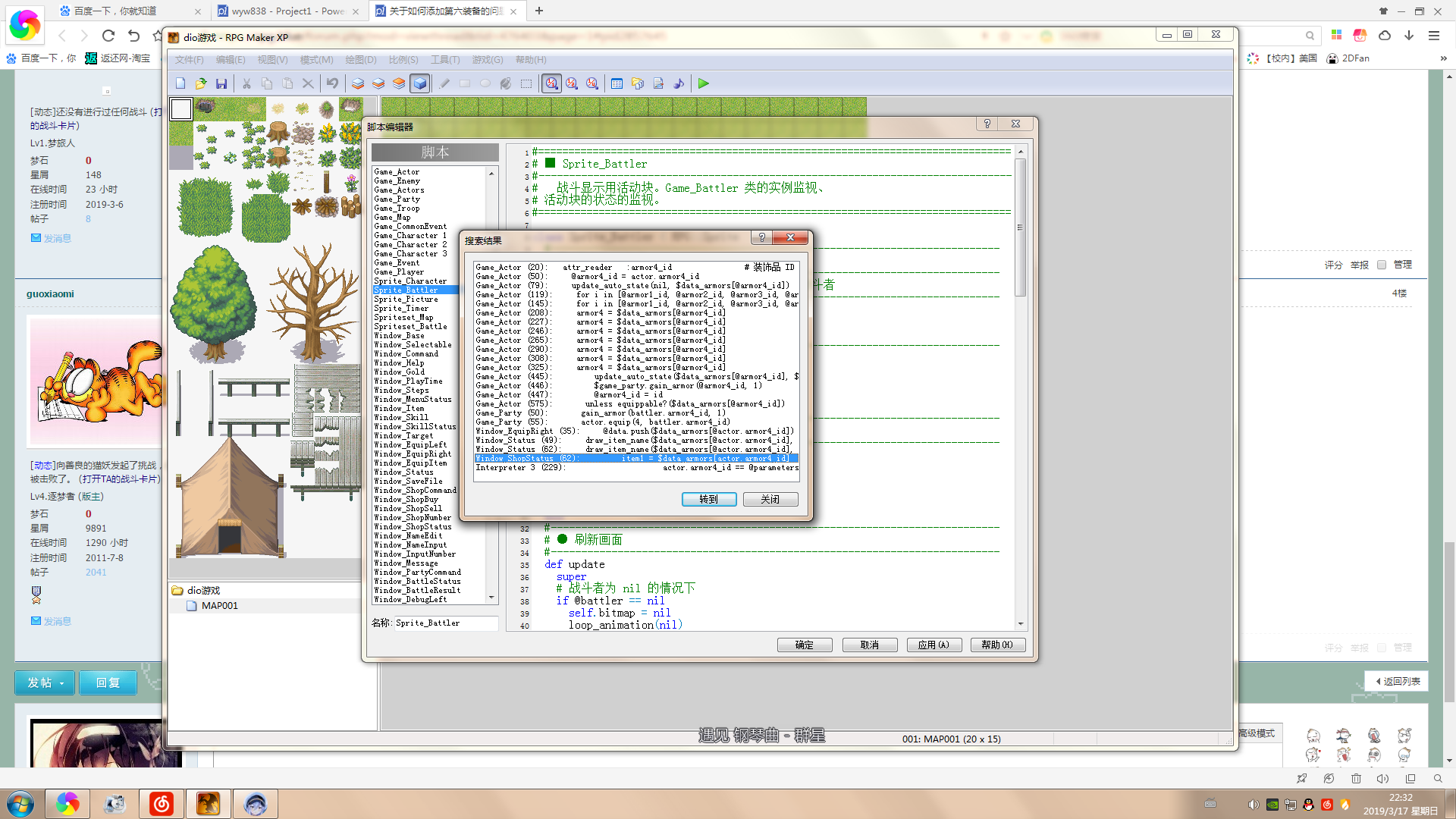
Task: Click the Playtest green arrow icon
Action: [x=704, y=83]
